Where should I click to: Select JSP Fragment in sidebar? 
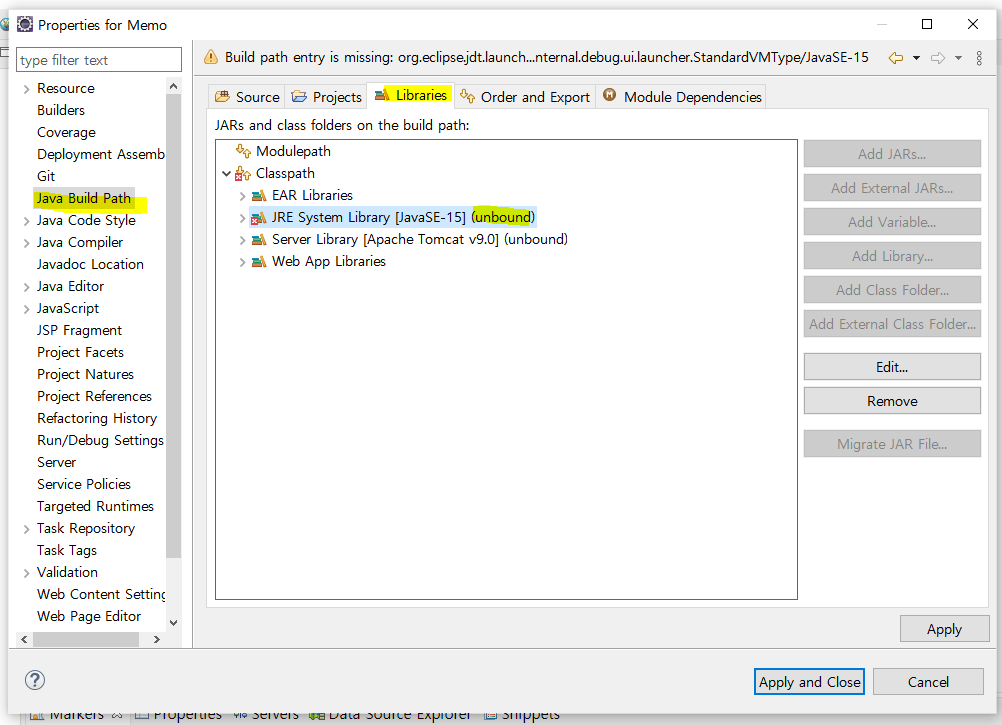click(x=79, y=330)
